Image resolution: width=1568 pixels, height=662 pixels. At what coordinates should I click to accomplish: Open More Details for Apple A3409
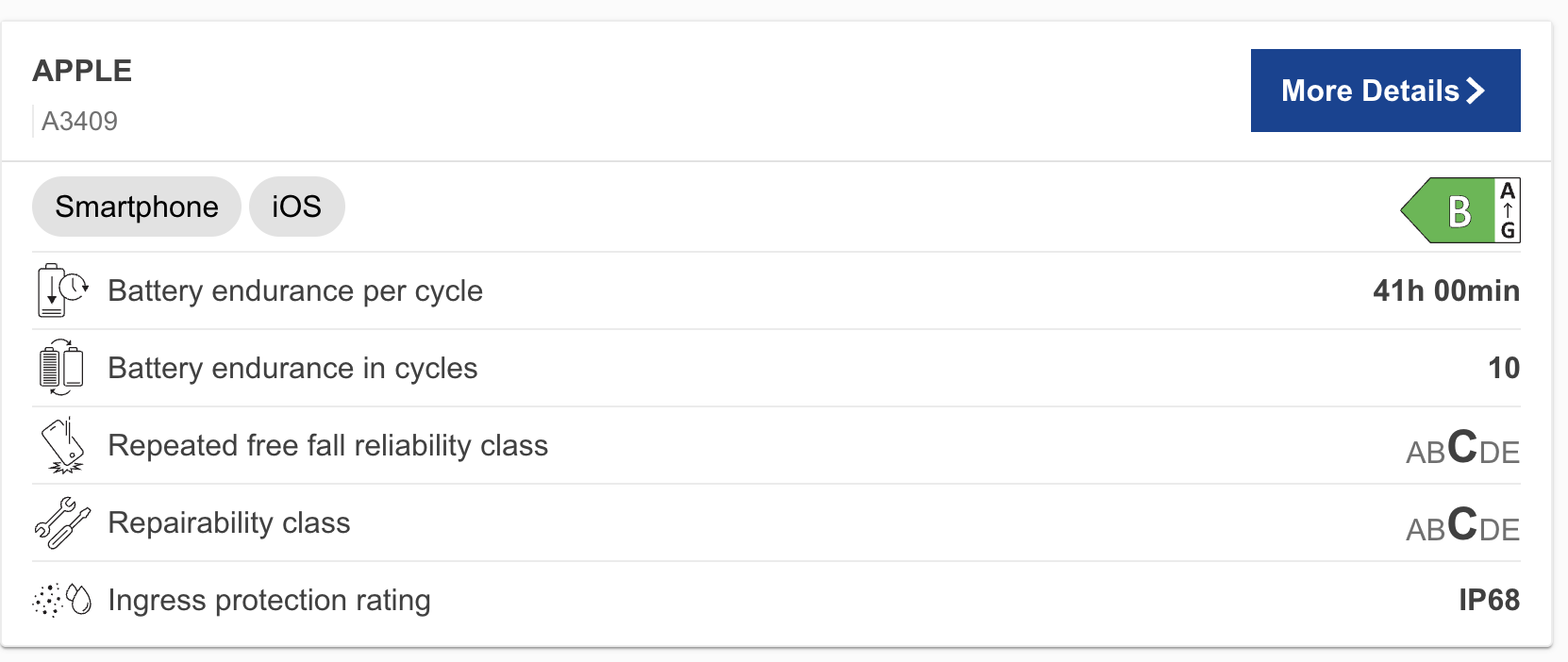click(x=1385, y=91)
